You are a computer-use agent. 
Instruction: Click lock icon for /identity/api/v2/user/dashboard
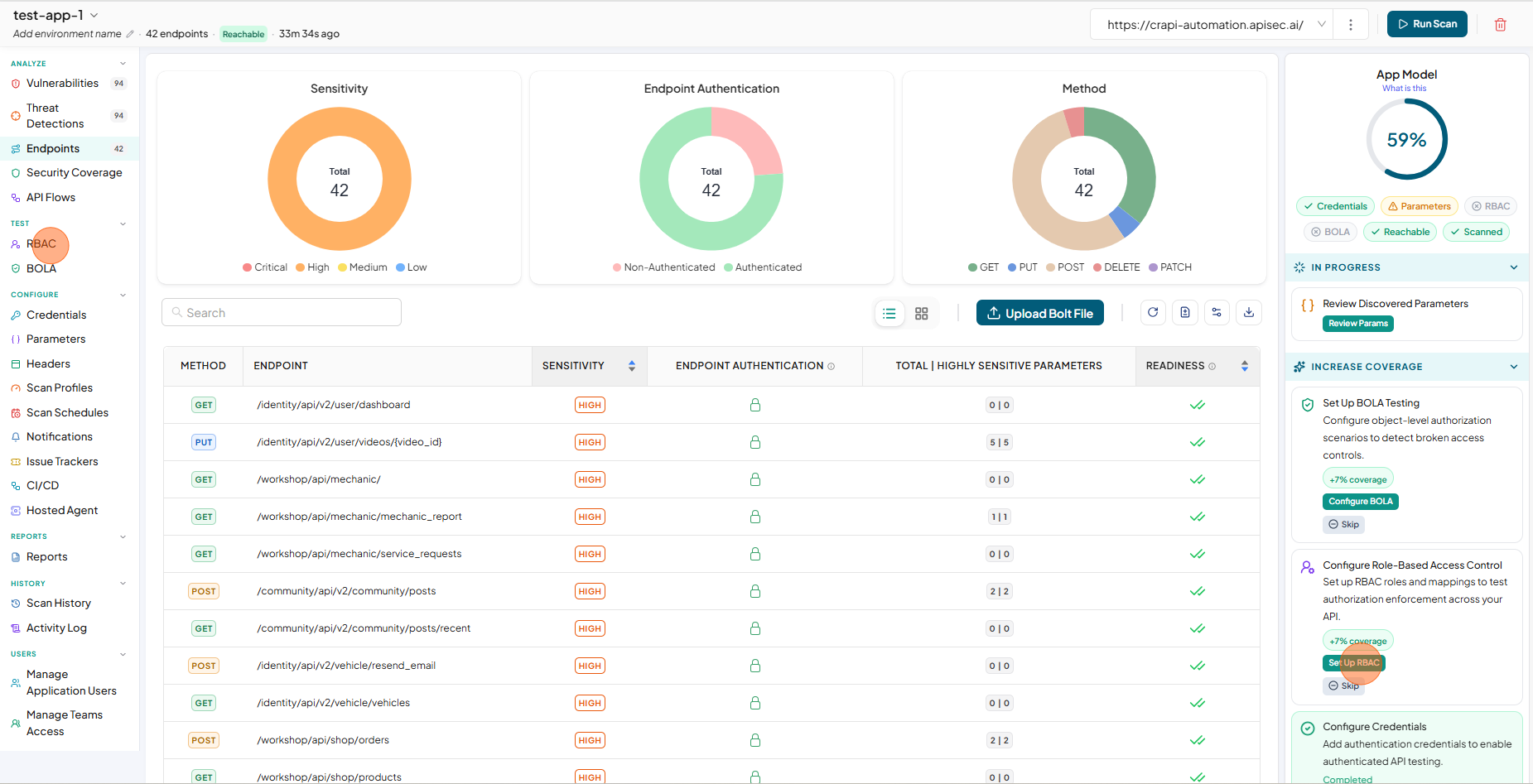click(x=755, y=405)
